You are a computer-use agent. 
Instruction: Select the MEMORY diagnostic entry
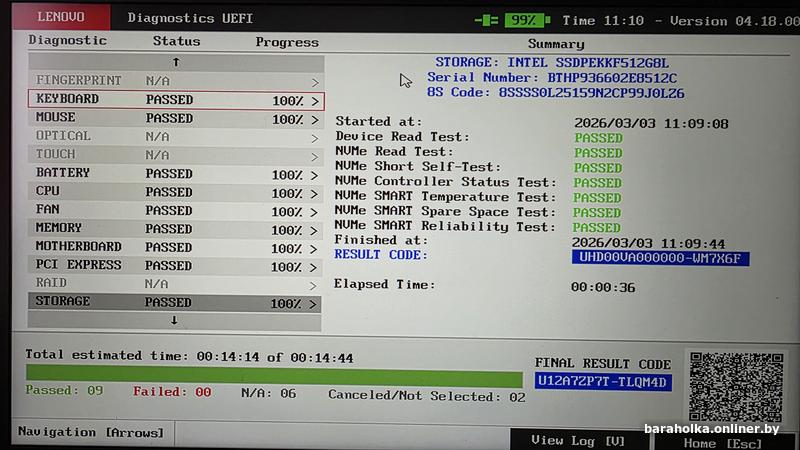tap(175, 229)
